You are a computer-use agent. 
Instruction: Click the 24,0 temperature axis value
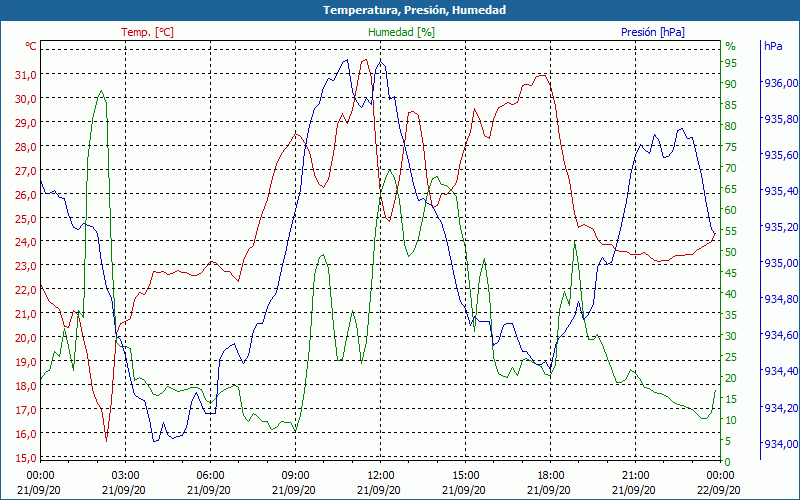tap(26, 242)
